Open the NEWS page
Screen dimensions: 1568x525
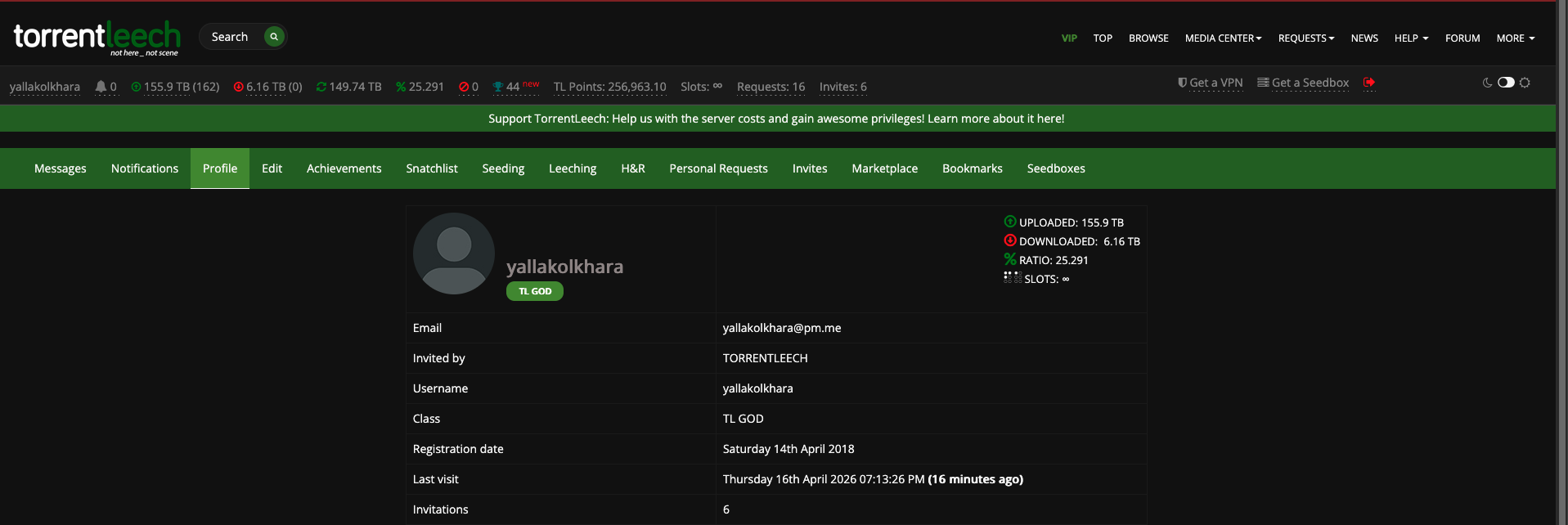click(1364, 38)
